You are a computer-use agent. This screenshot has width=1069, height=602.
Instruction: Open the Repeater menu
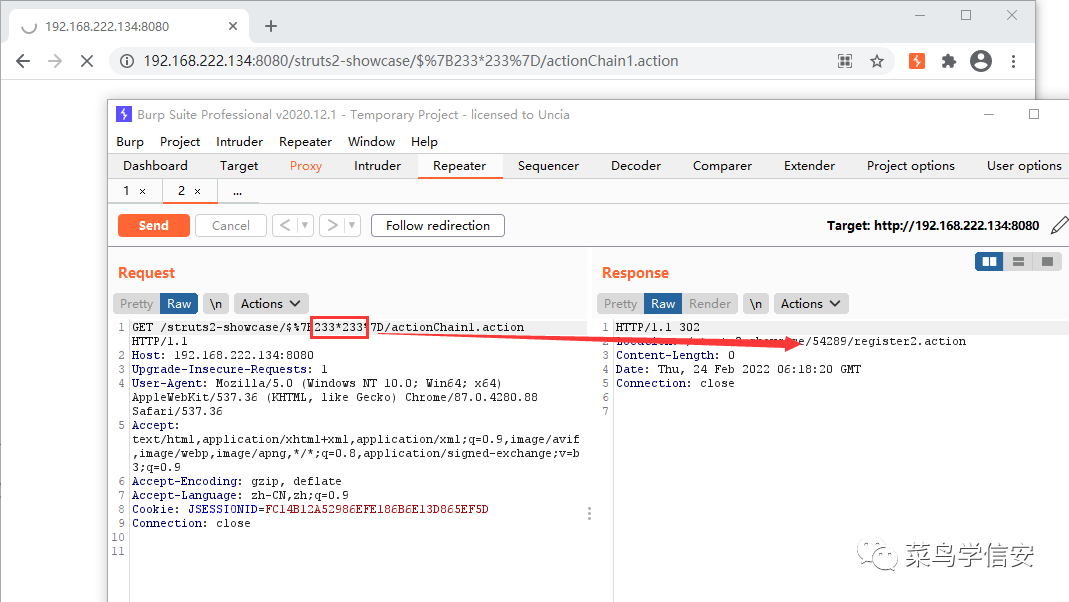(305, 142)
